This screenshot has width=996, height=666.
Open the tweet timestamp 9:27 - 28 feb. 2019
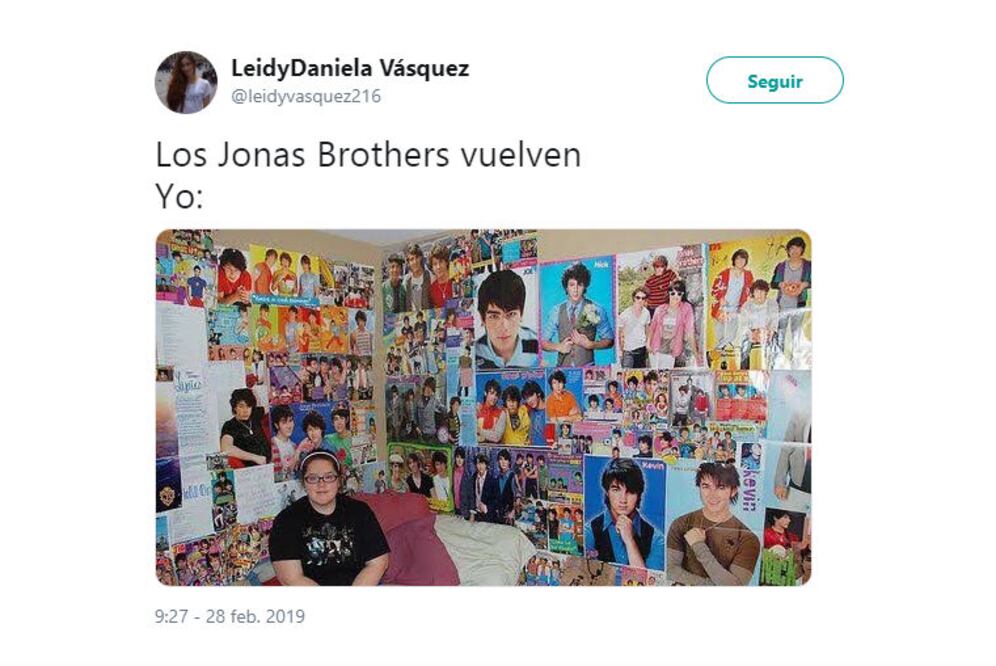click(x=230, y=616)
